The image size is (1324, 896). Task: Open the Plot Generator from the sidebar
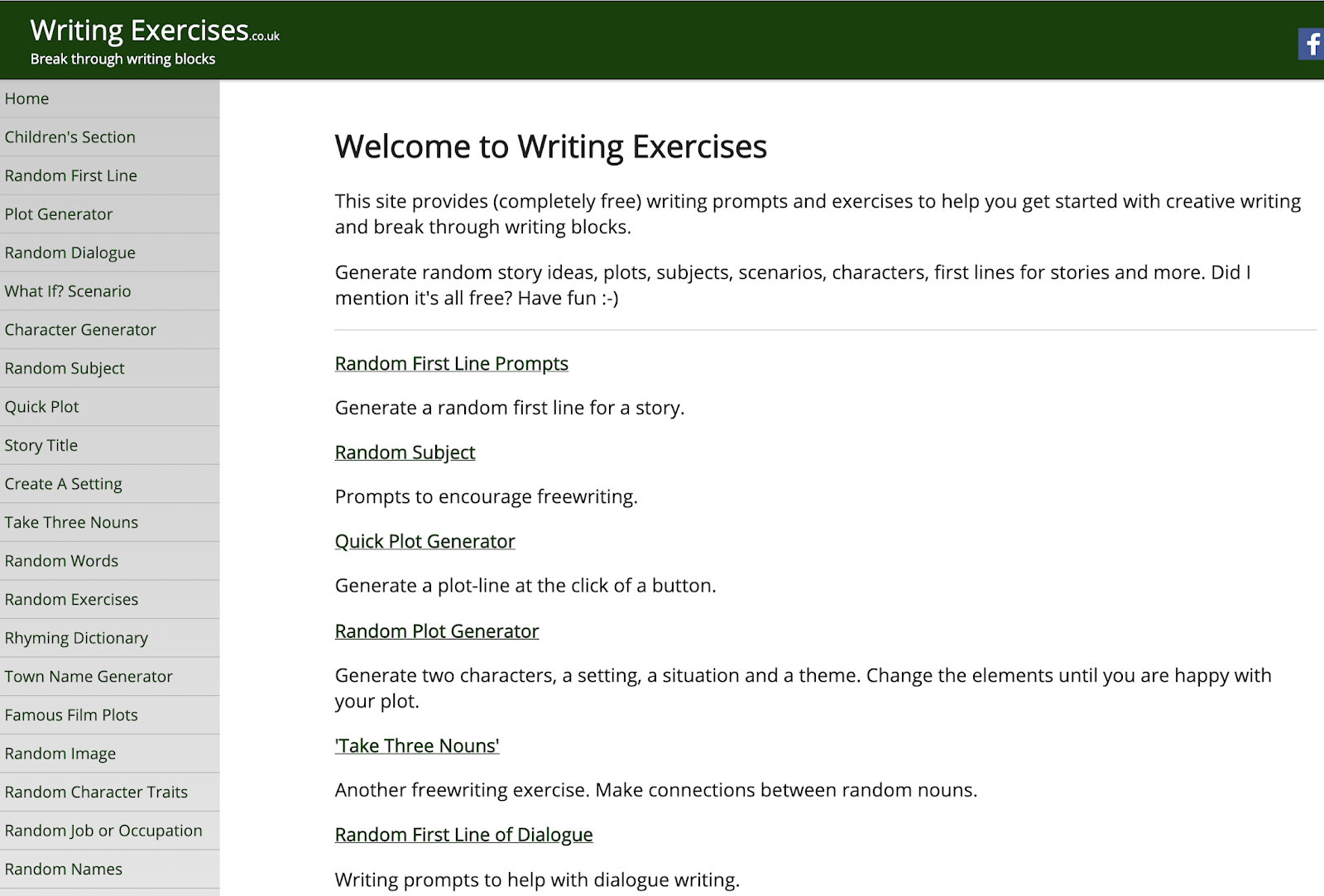pyautogui.click(x=59, y=213)
